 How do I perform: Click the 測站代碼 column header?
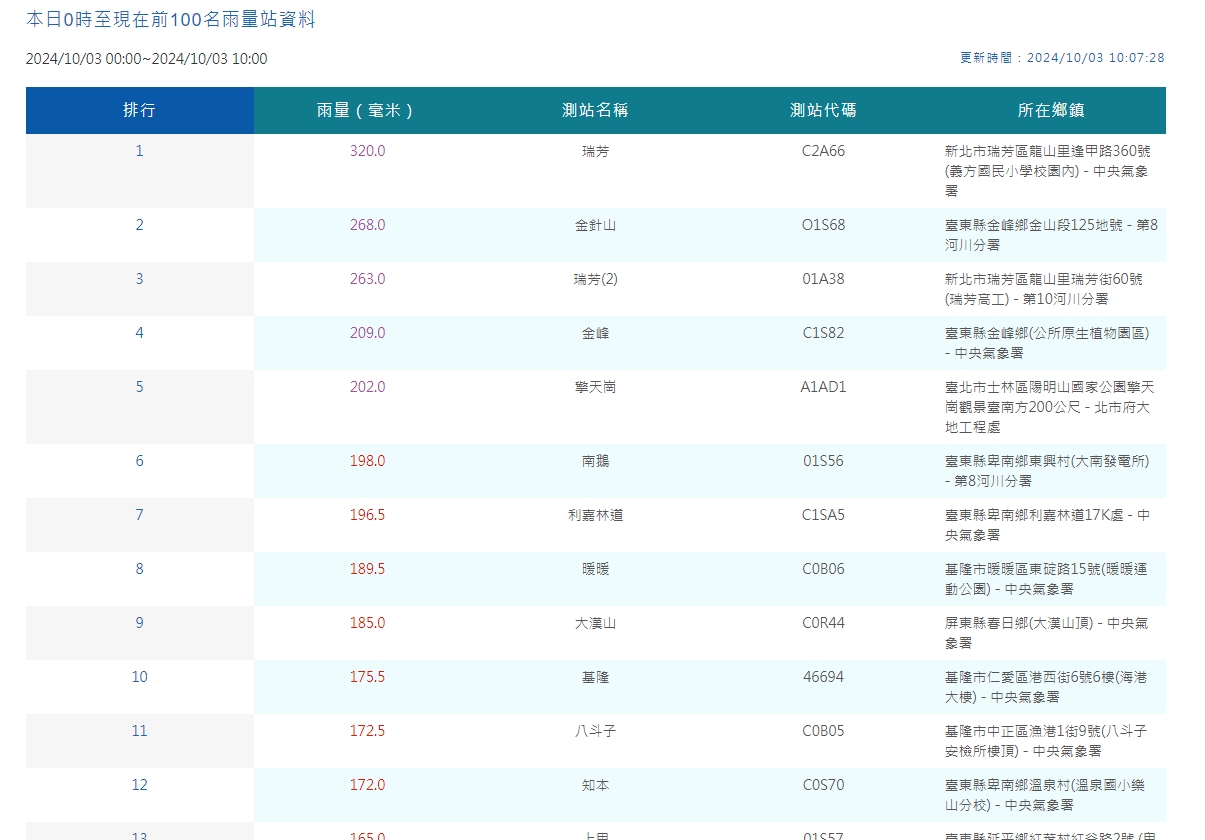823,111
